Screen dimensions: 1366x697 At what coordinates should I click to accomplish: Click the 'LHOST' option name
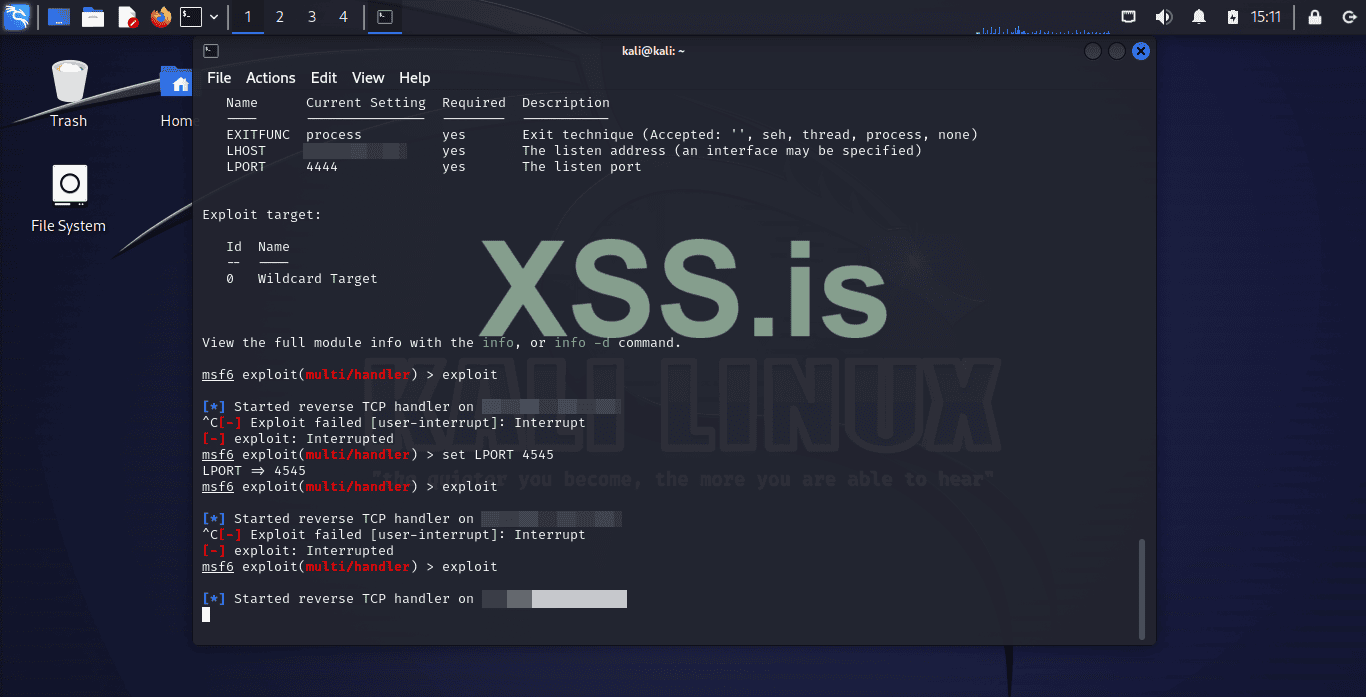(246, 150)
